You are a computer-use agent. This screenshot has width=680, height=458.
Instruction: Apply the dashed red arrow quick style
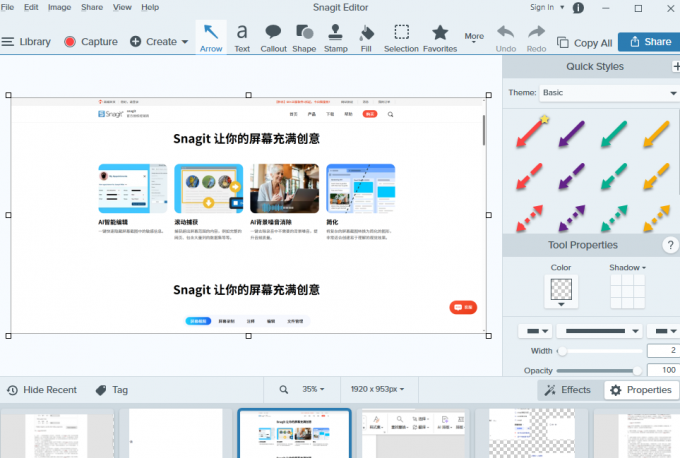pyautogui.click(x=529, y=176)
